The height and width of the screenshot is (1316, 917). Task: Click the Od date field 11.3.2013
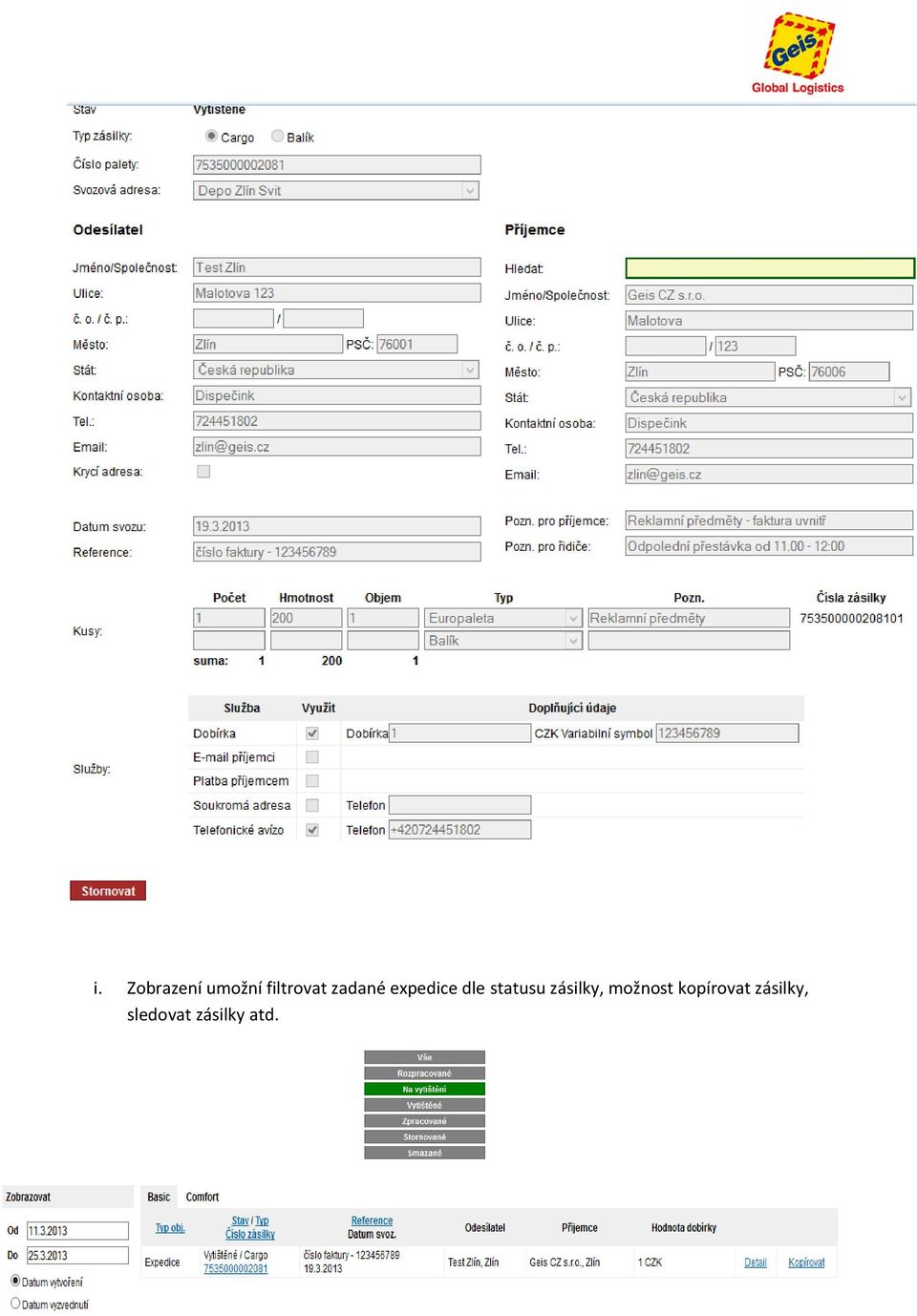click(77, 1231)
